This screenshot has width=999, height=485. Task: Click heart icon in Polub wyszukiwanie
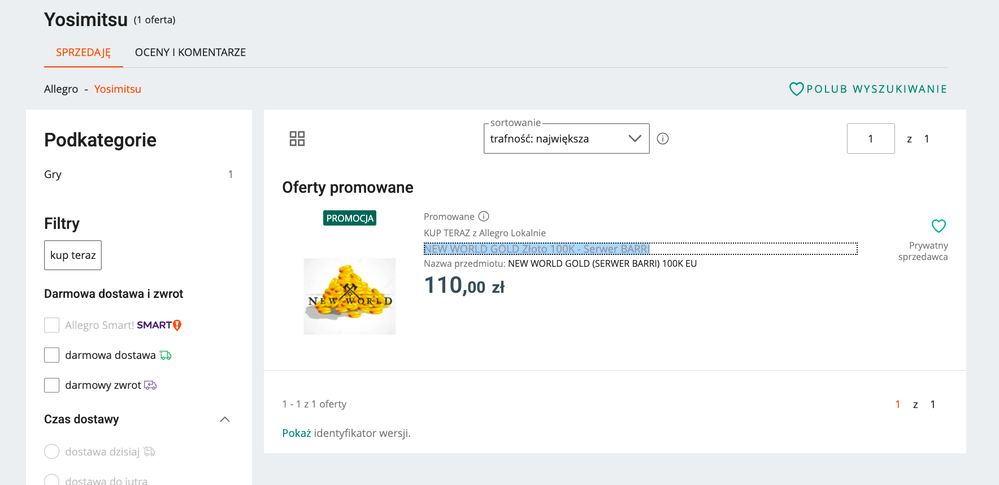[796, 89]
